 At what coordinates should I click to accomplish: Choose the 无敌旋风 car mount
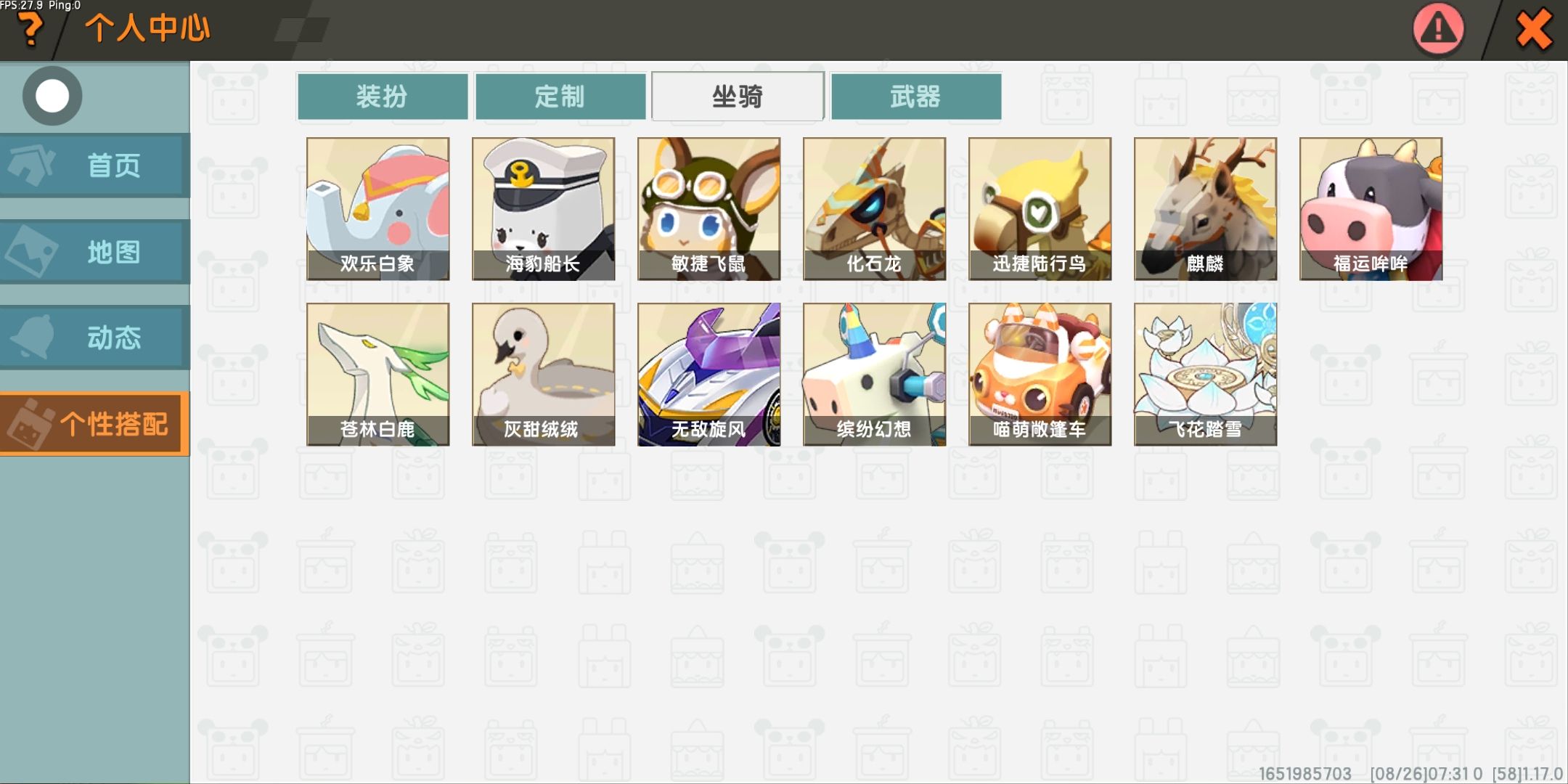click(709, 375)
